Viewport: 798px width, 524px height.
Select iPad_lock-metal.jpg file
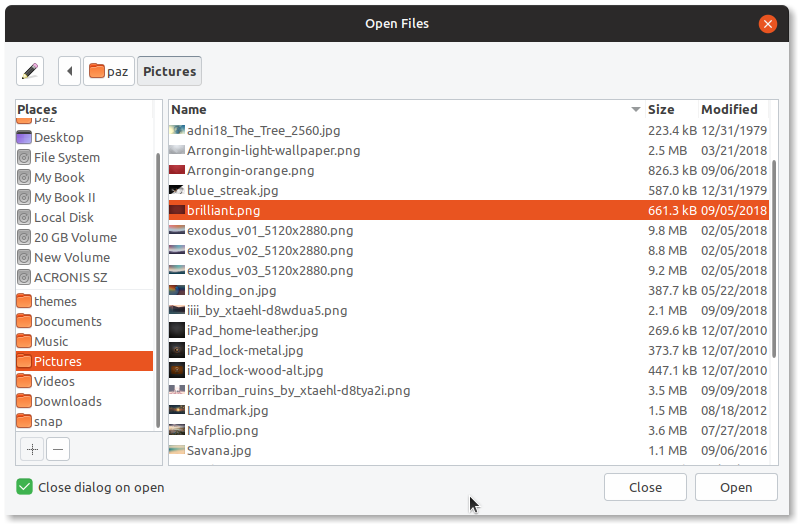tap(468, 351)
